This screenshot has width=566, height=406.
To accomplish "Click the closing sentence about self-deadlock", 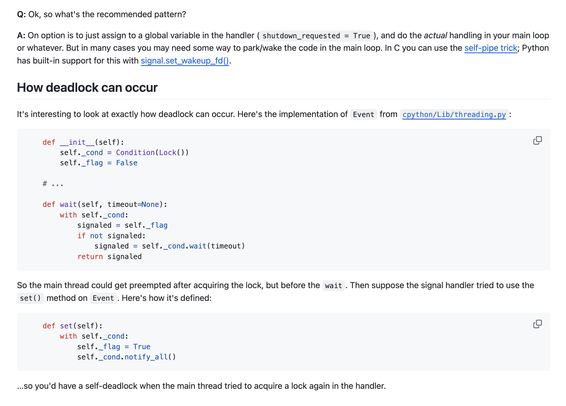I will (x=201, y=386).
